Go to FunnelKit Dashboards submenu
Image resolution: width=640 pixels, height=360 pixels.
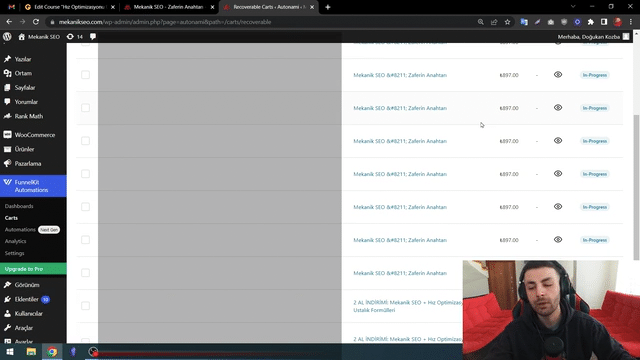tap(19, 206)
